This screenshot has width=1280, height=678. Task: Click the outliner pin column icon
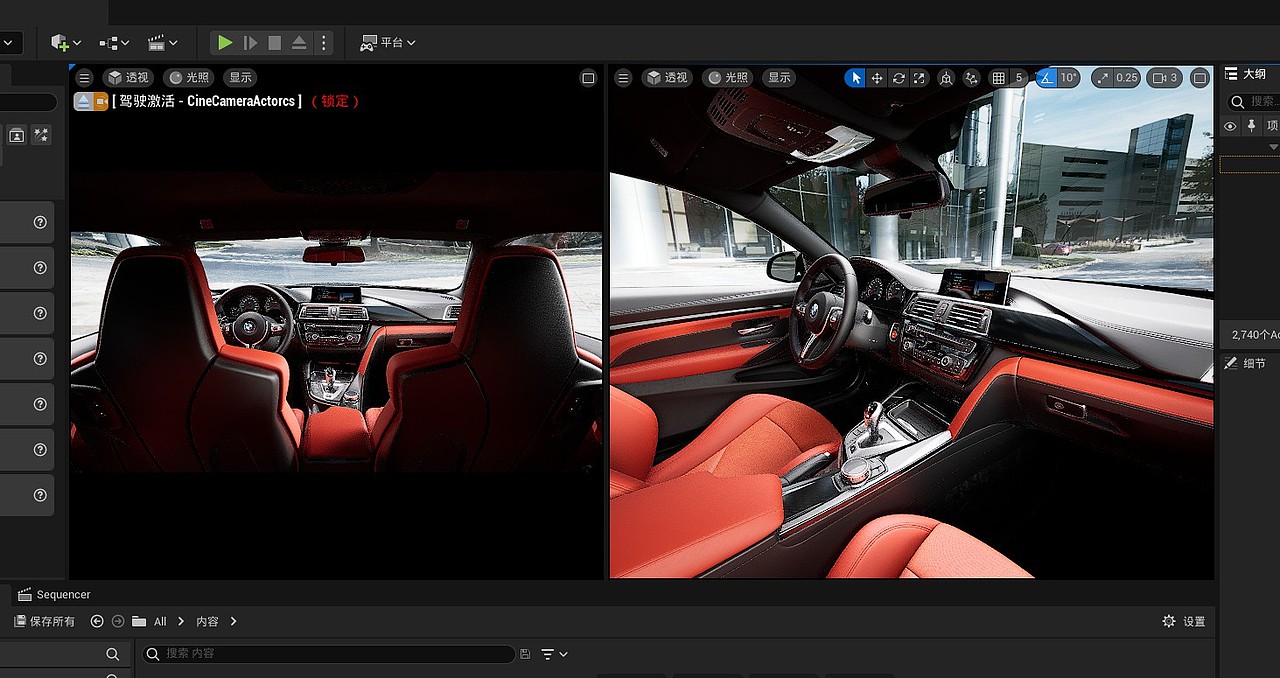pos(1251,125)
